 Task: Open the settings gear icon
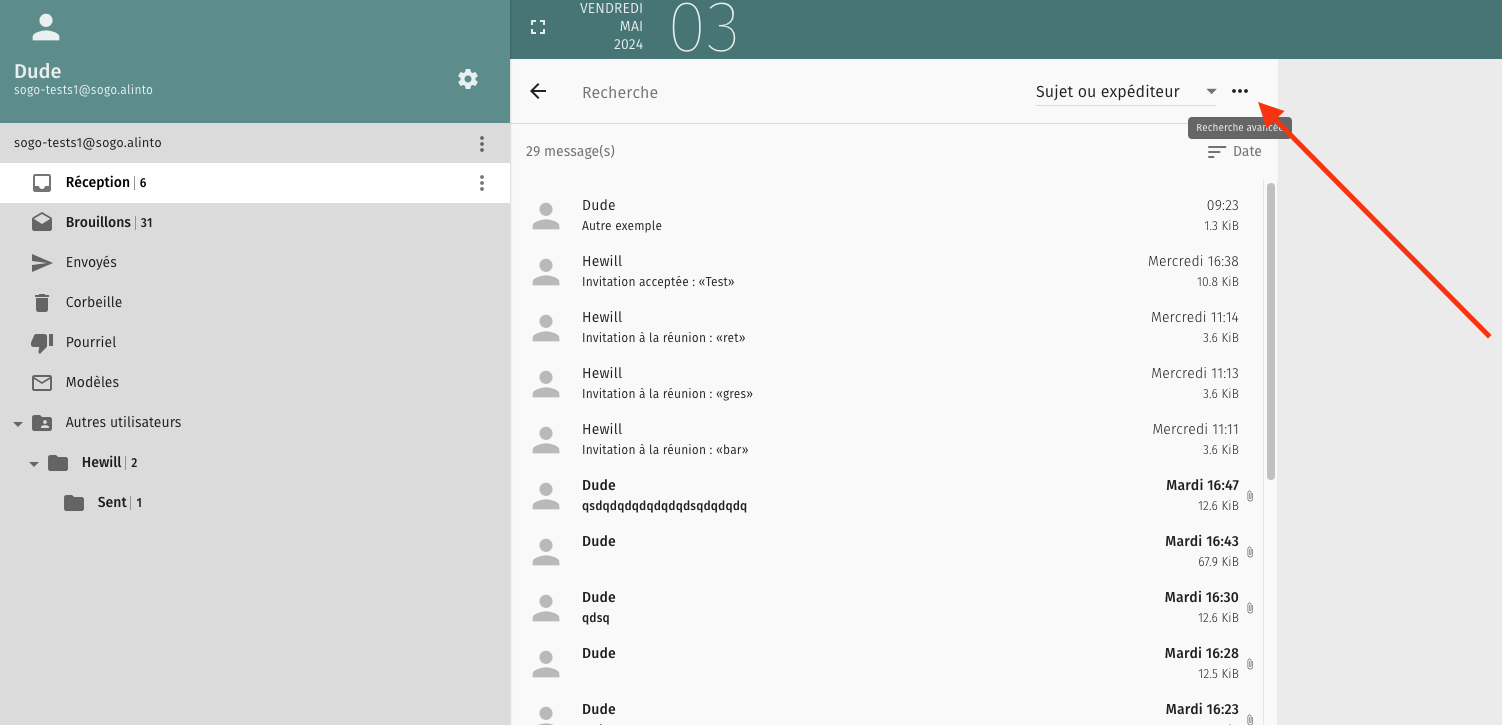tap(468, 79)
